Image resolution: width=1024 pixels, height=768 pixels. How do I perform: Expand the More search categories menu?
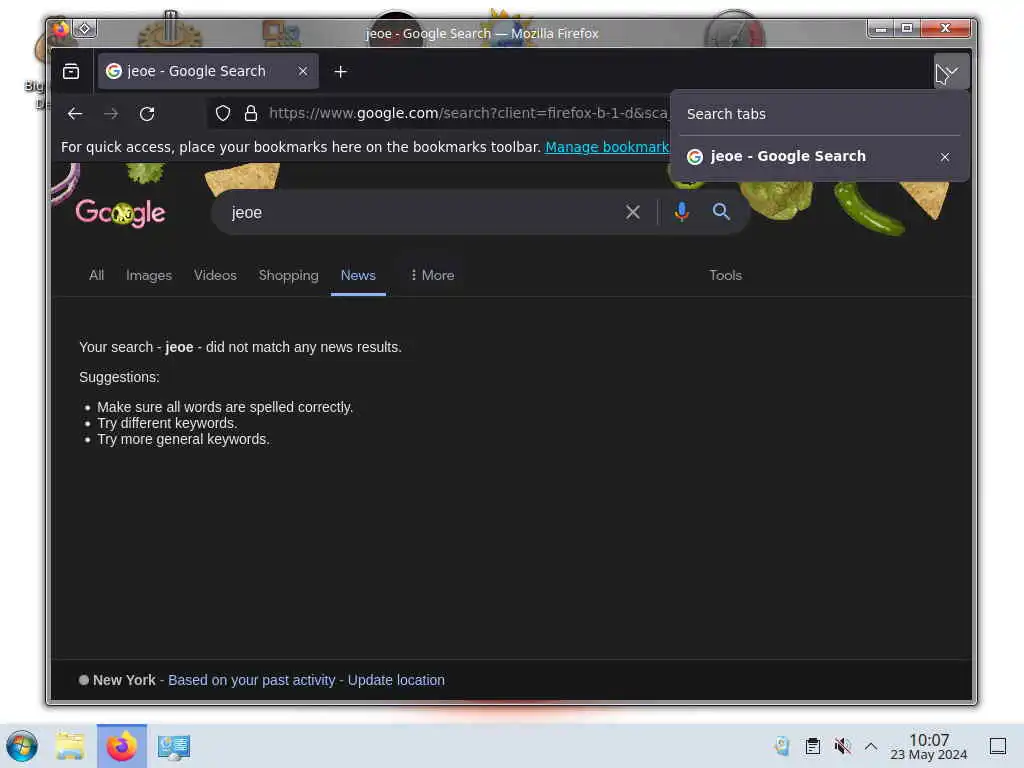tap(432, 275)
